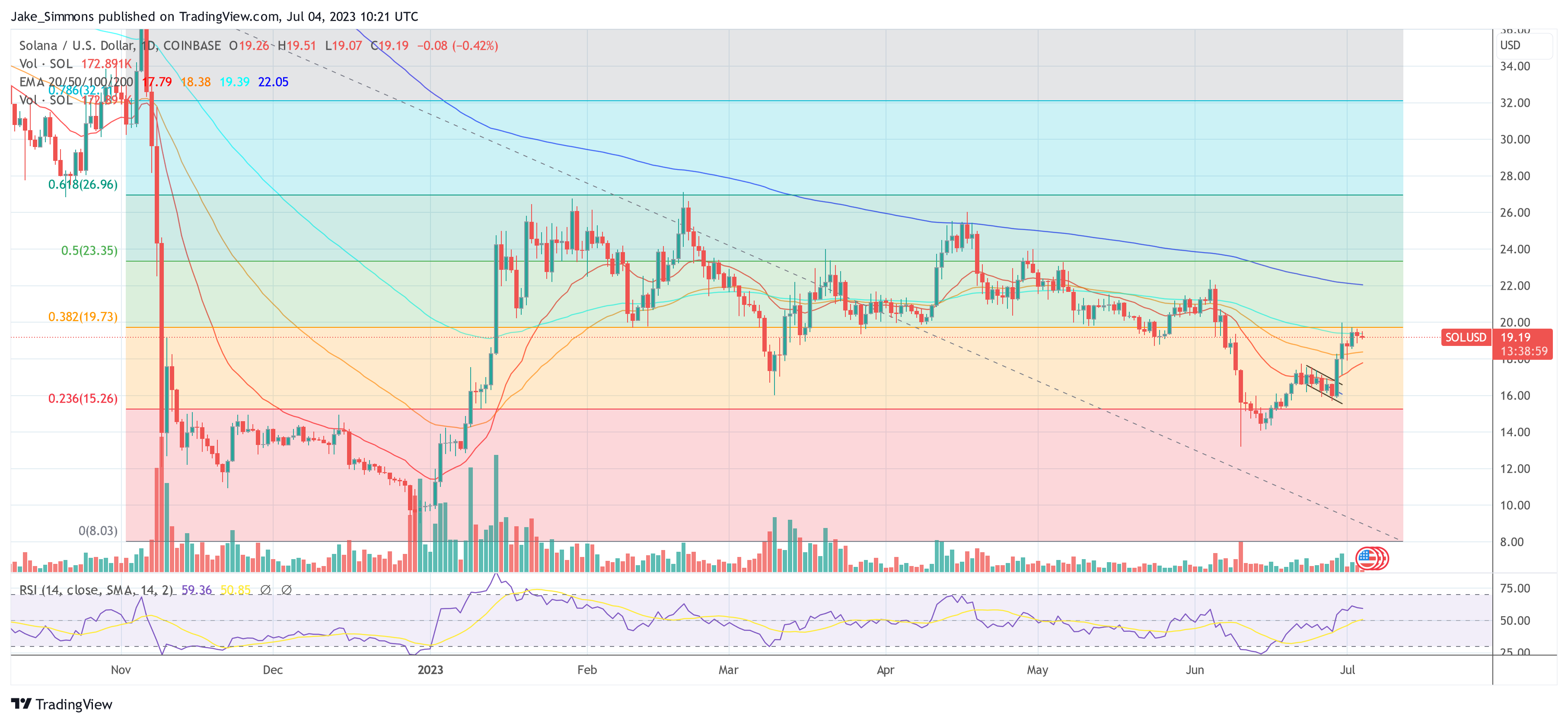This screenshot has height=723, width=1568.
Task: Click the 0.618(26.96) Fibonacci level label
Action: click(x=83, y=185)
